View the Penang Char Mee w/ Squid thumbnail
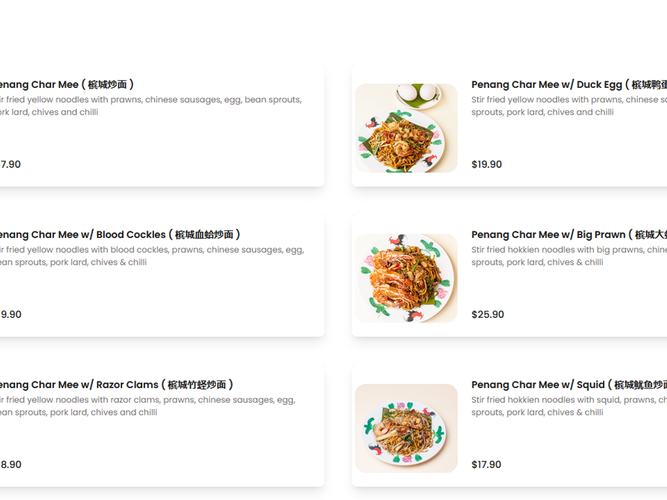Viewport: 667px width, 500px height. (406, 428)
